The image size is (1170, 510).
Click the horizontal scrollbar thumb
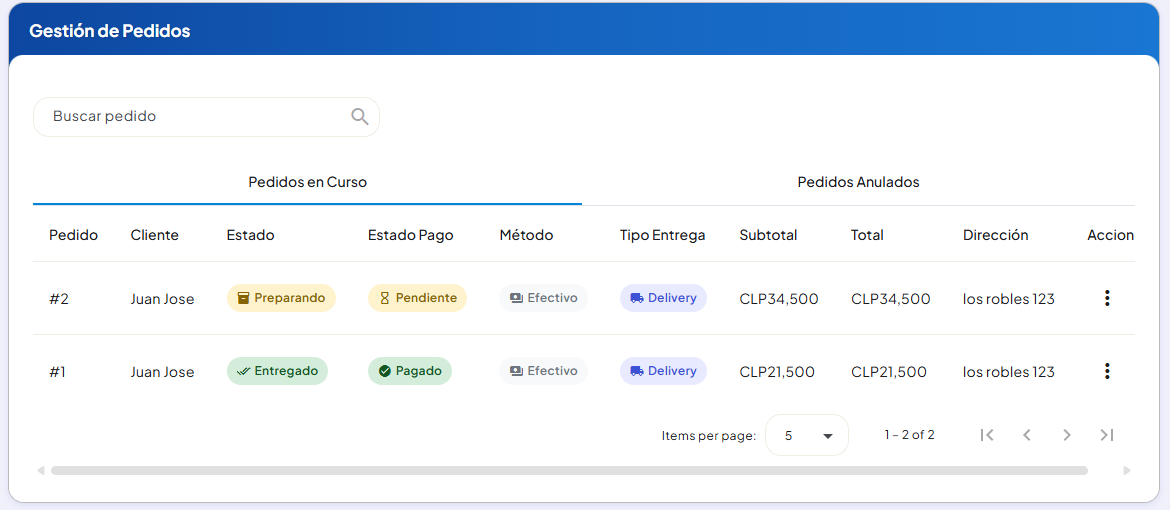569,470
